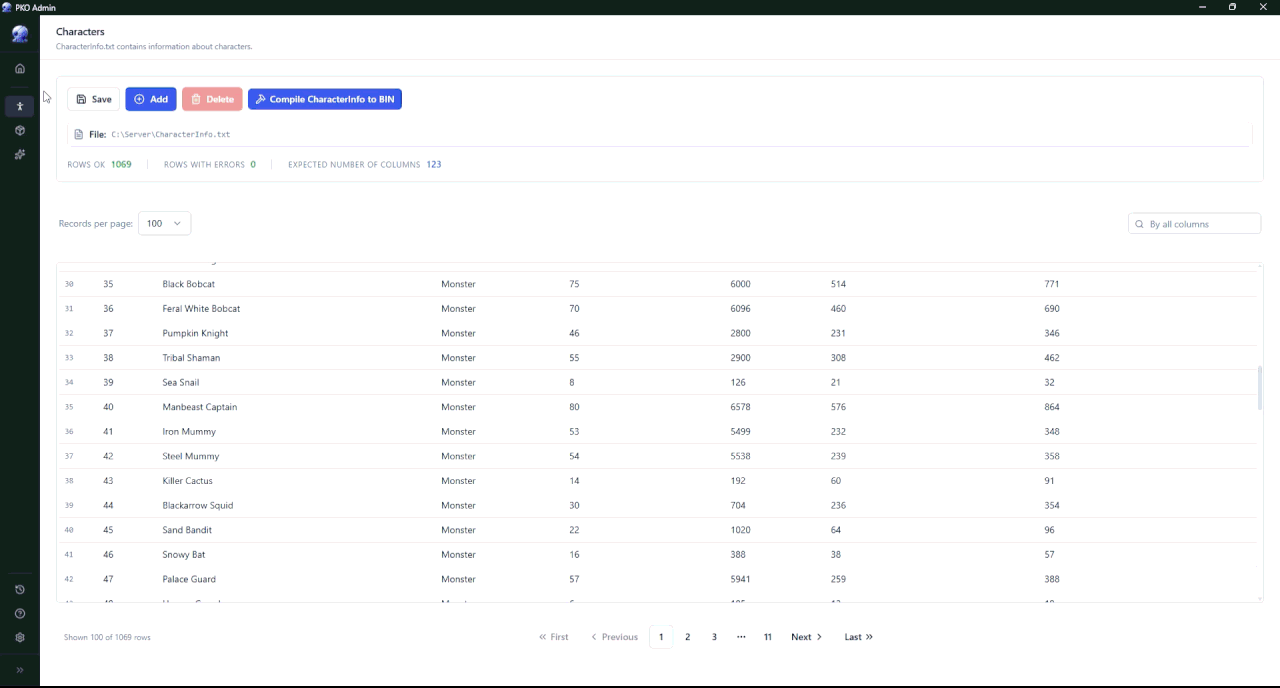The width and height of the screenshot is (1280, 688).
Task: Open the puzzle-piece sidebar icon
Action: (20, 154)
